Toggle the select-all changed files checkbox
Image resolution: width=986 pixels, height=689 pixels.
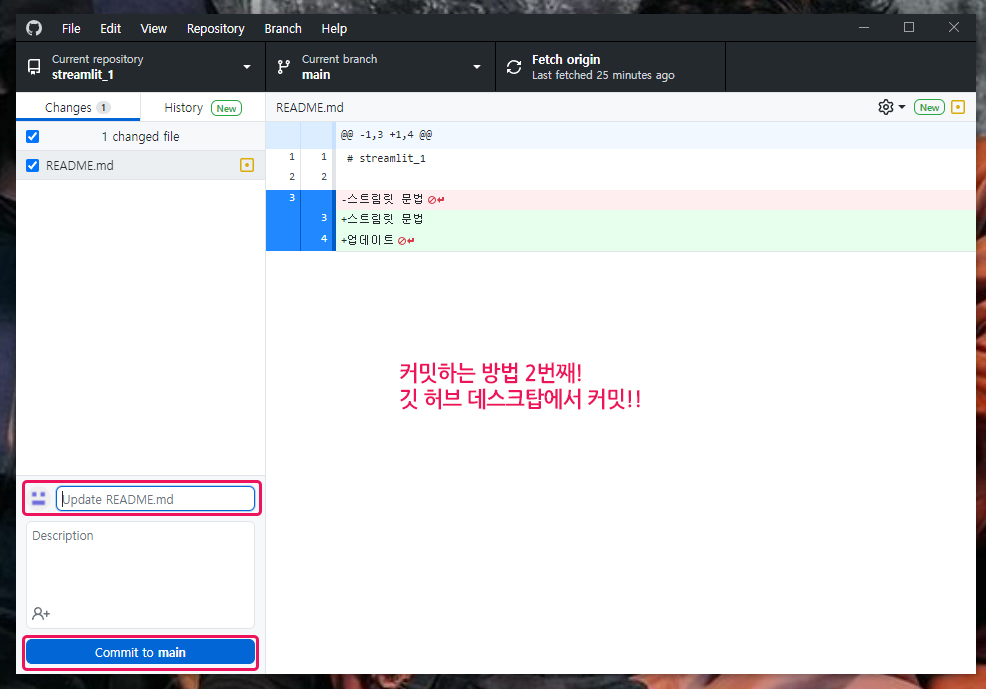coord(33,136)
